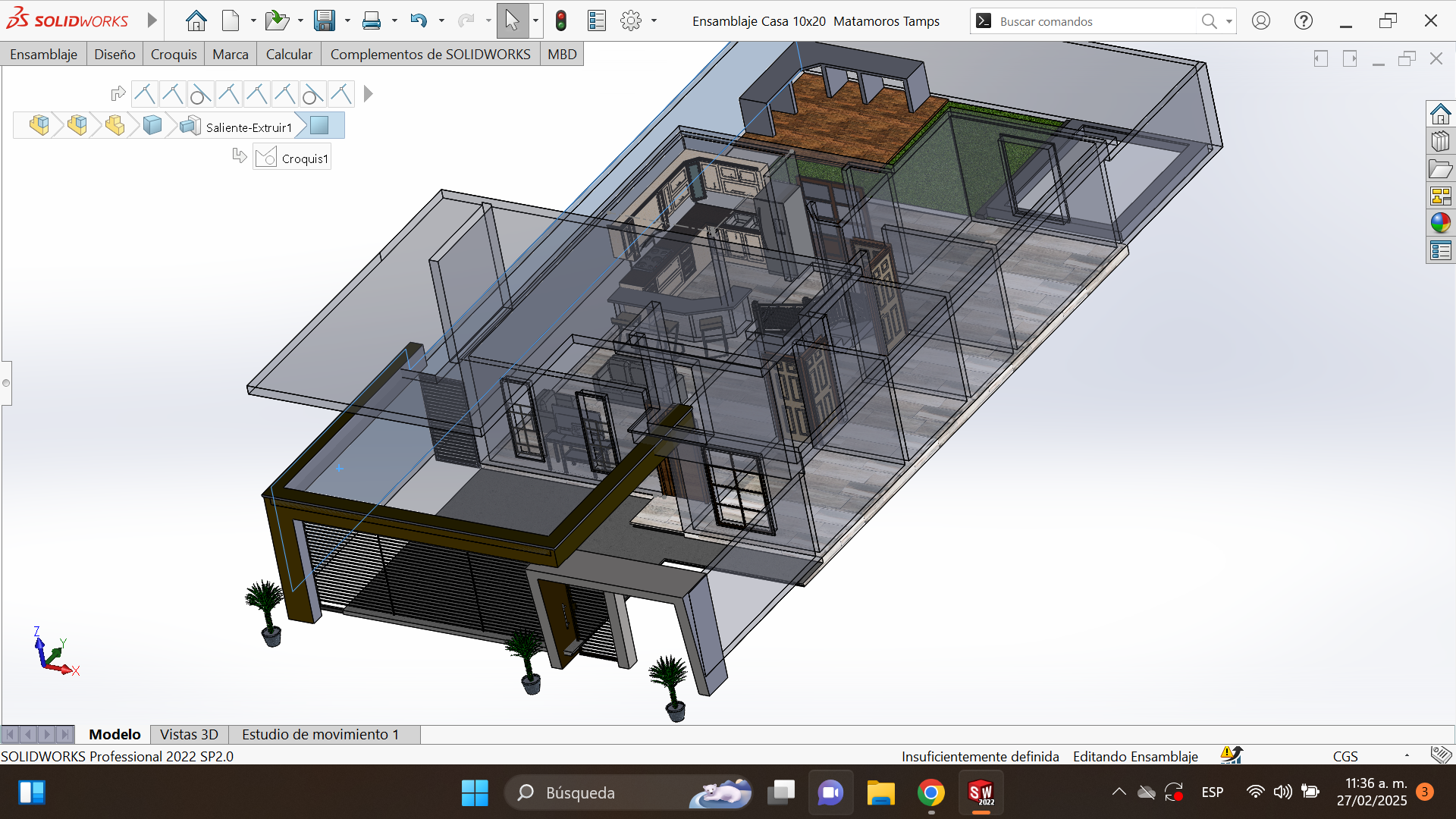Open the Design Library books icon
This screenshot has width=1456, height=819.
pos(1440,142)
